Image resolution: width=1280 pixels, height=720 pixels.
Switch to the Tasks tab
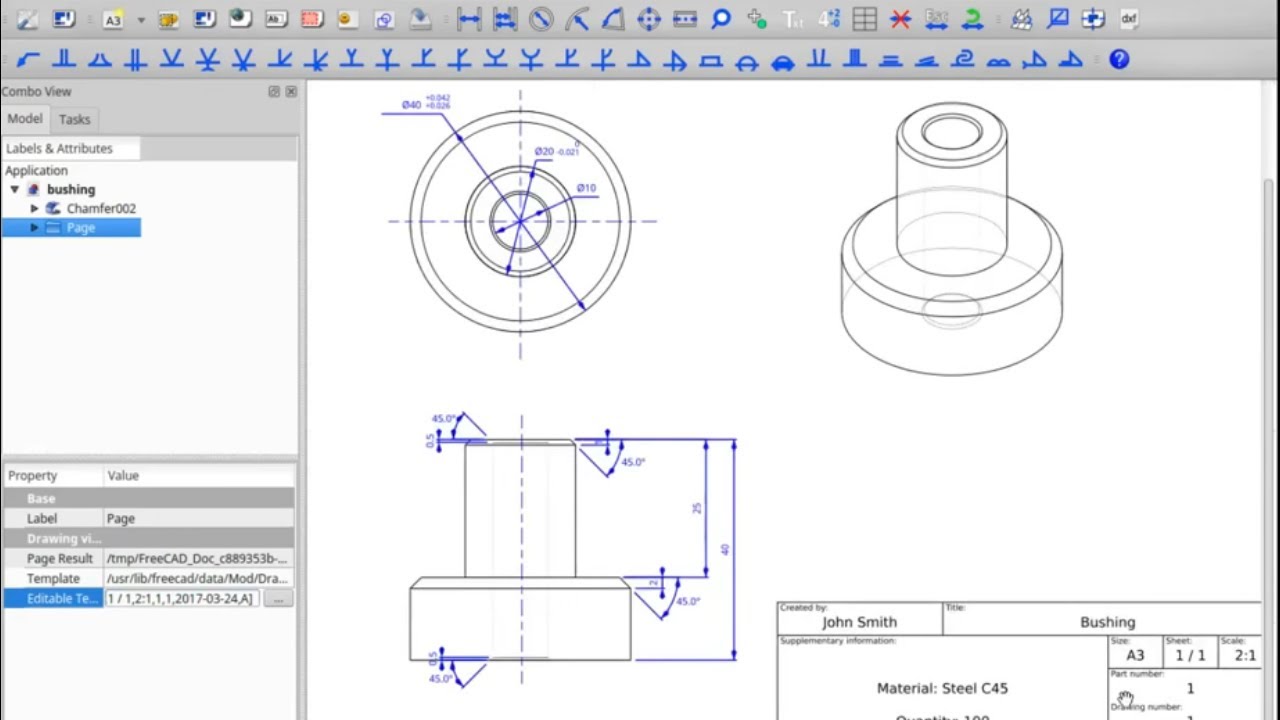click(x=74, y=119)
